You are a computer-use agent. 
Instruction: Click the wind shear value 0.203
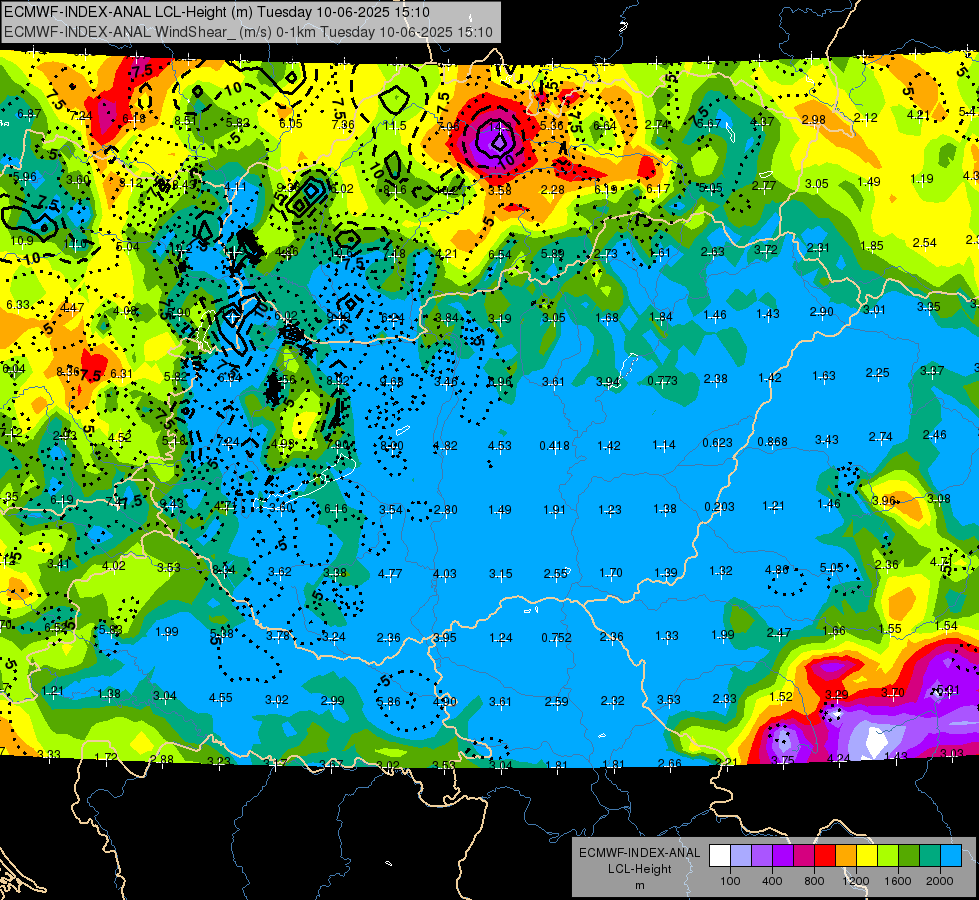click(x=719, y=507)
